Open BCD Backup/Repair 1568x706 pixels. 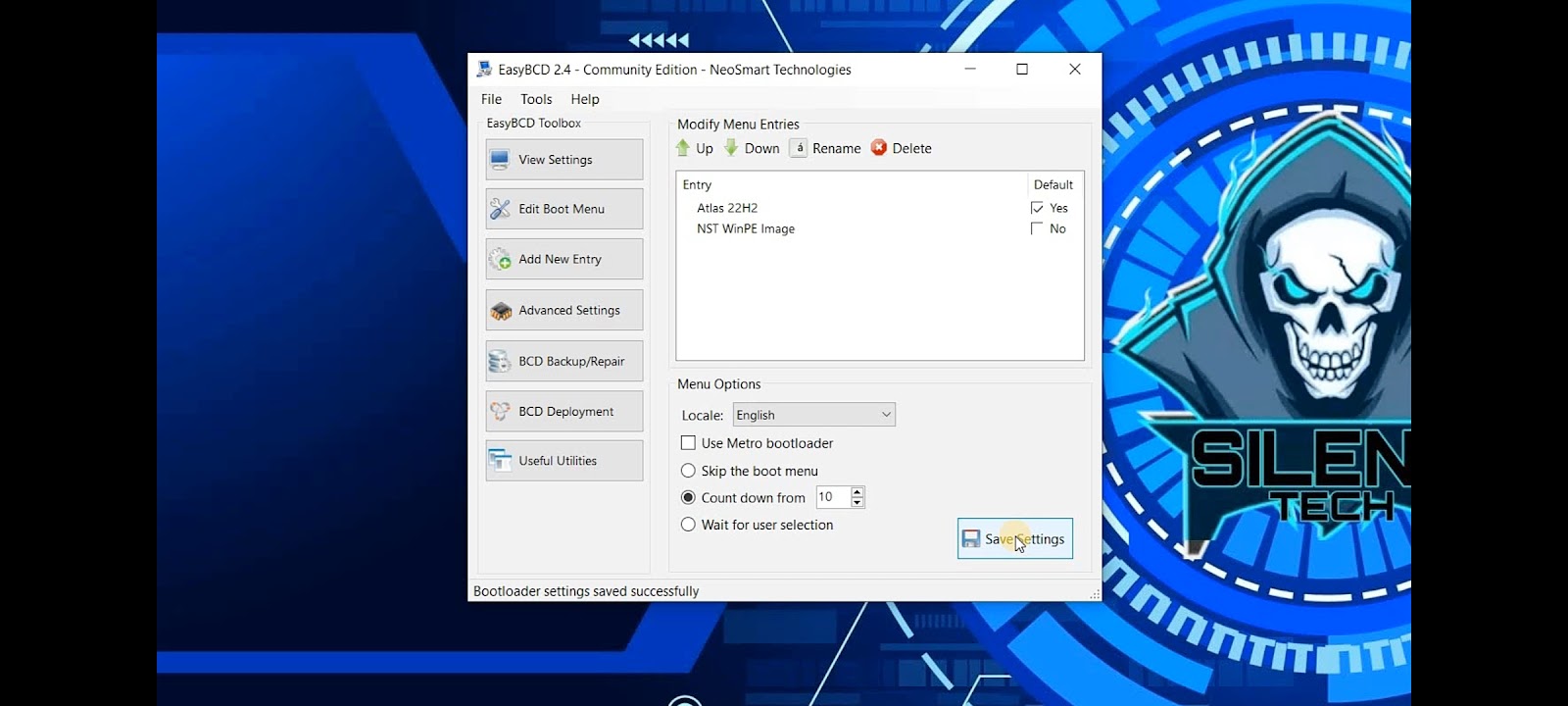tap(564, 361)
